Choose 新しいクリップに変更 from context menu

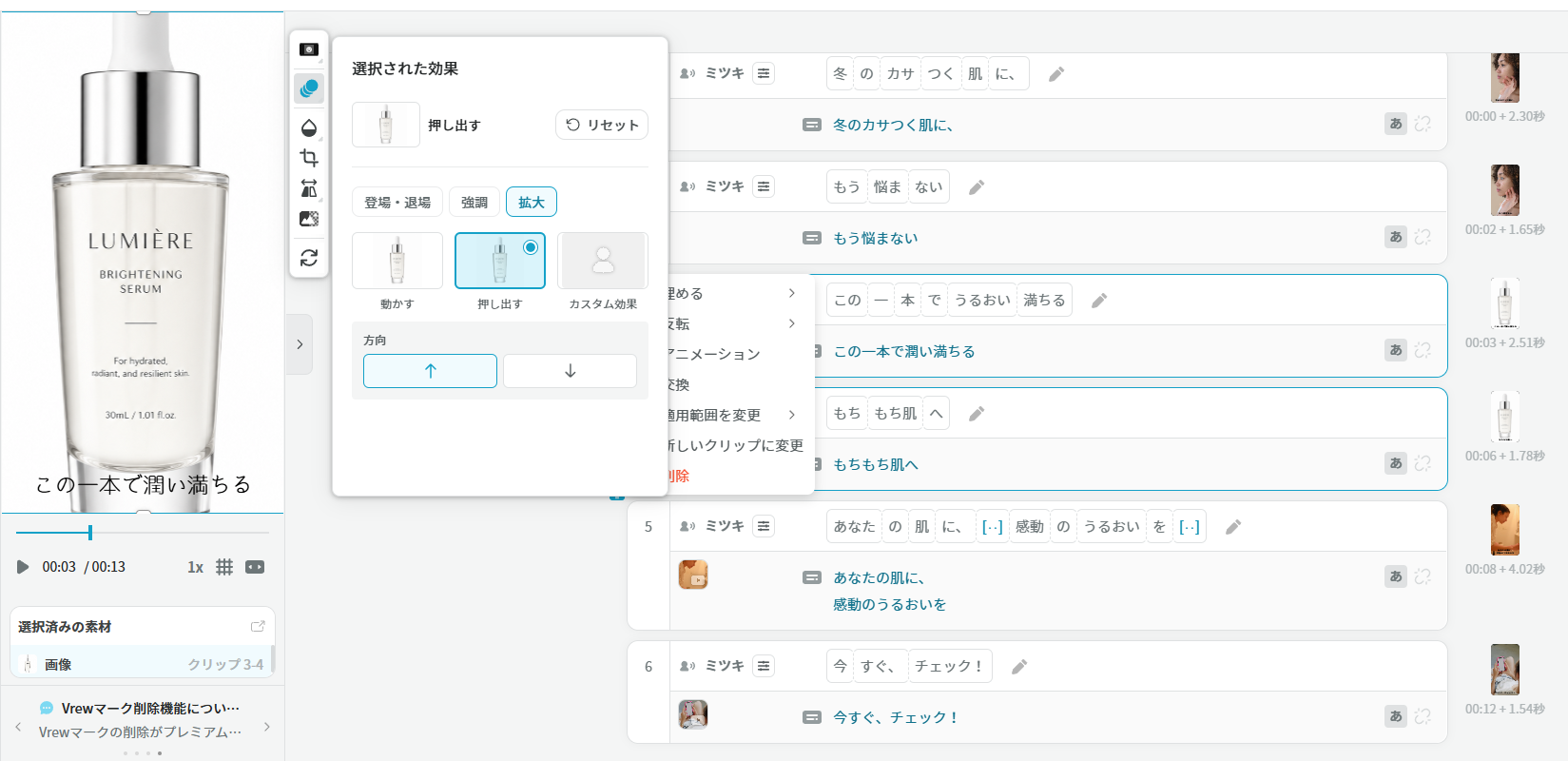pyautogui.click(x=736, y=445)
